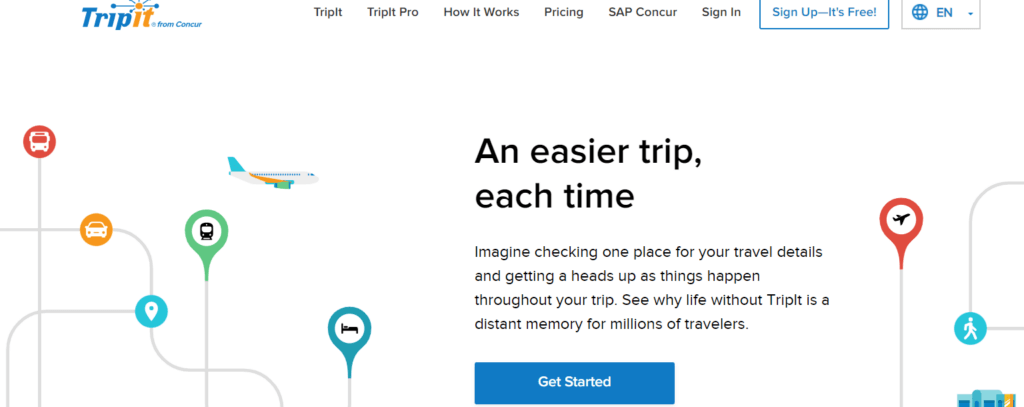The height and width of the screenshot is (407, 1024).
Task: Click the globe language icon
Action: 921,13
